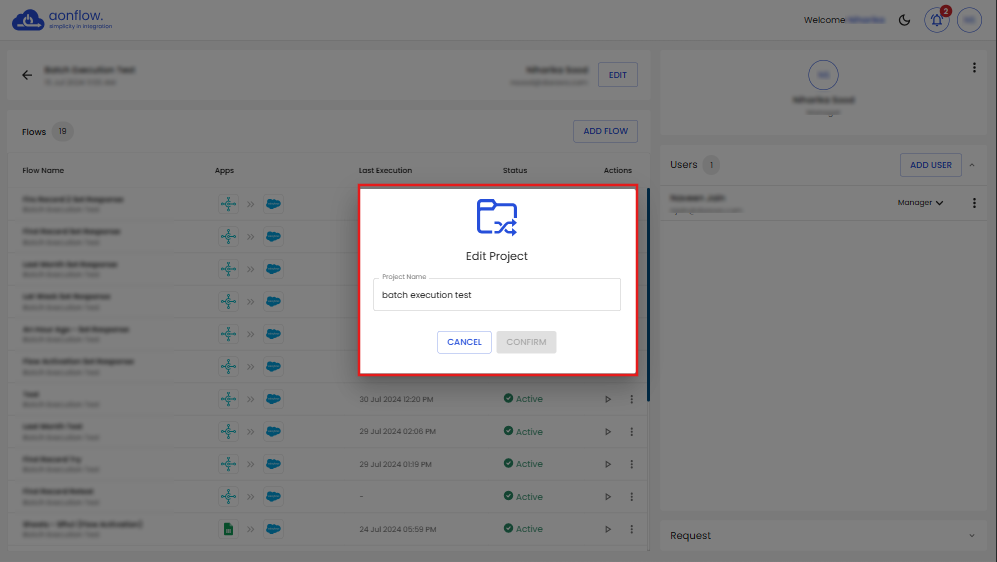Click the Google Sheets app icon
This screenshot has width=997, height=562.
[x=229, y=529]
